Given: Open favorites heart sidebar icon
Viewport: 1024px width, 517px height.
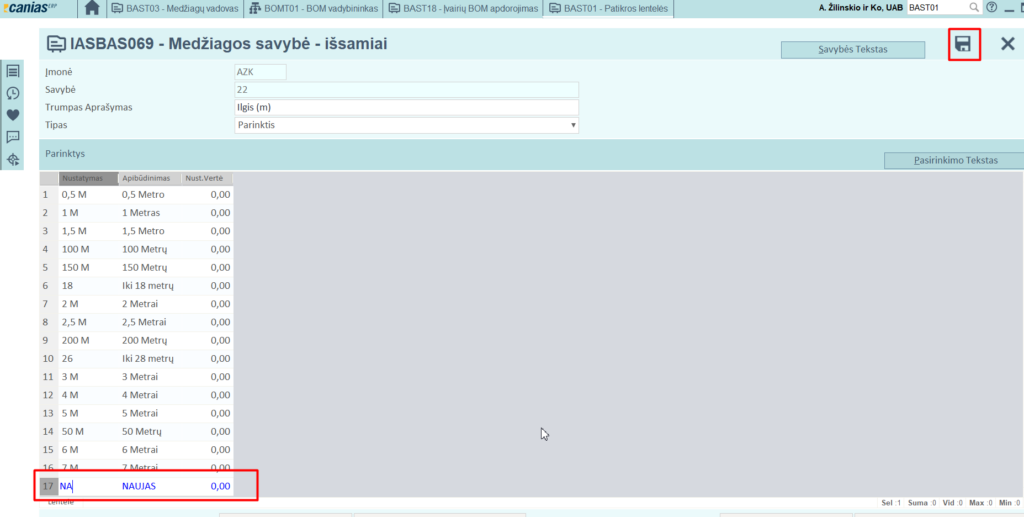Looking at the screenshot, I should (13, 115).
